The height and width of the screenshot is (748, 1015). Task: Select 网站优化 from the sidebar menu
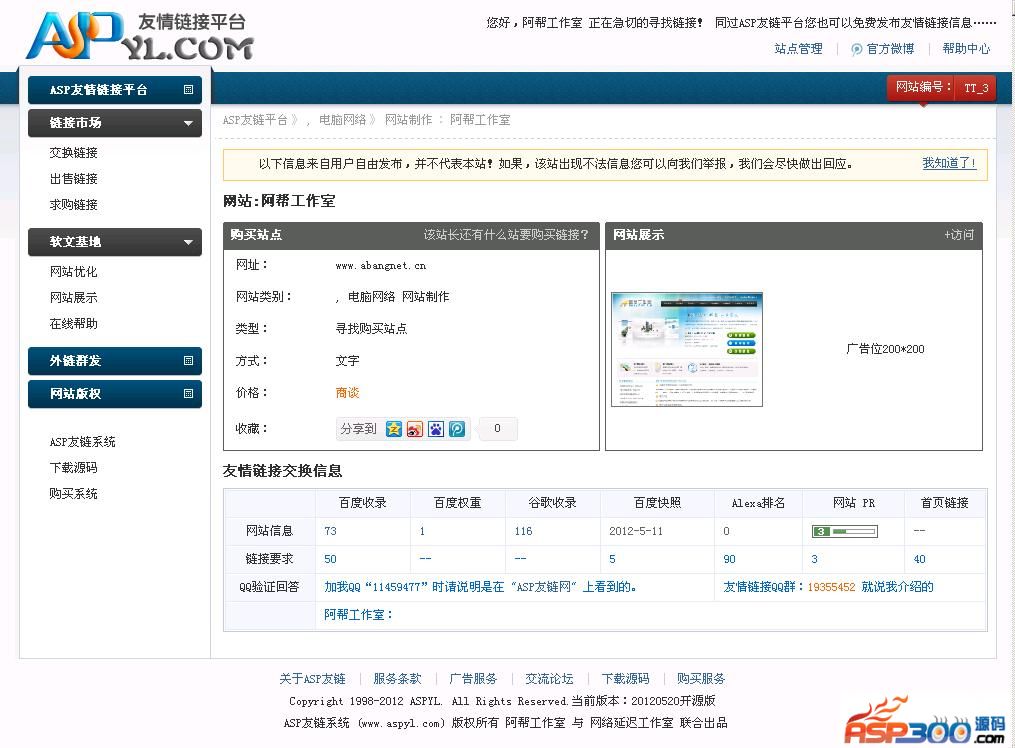tap(74, 272)
